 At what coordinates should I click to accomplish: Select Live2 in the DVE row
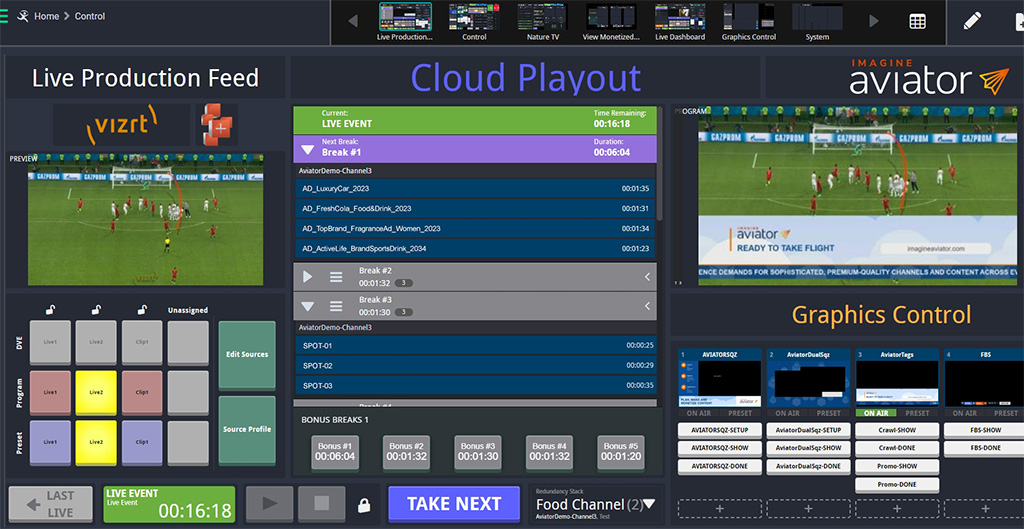[x=96, y=342]
